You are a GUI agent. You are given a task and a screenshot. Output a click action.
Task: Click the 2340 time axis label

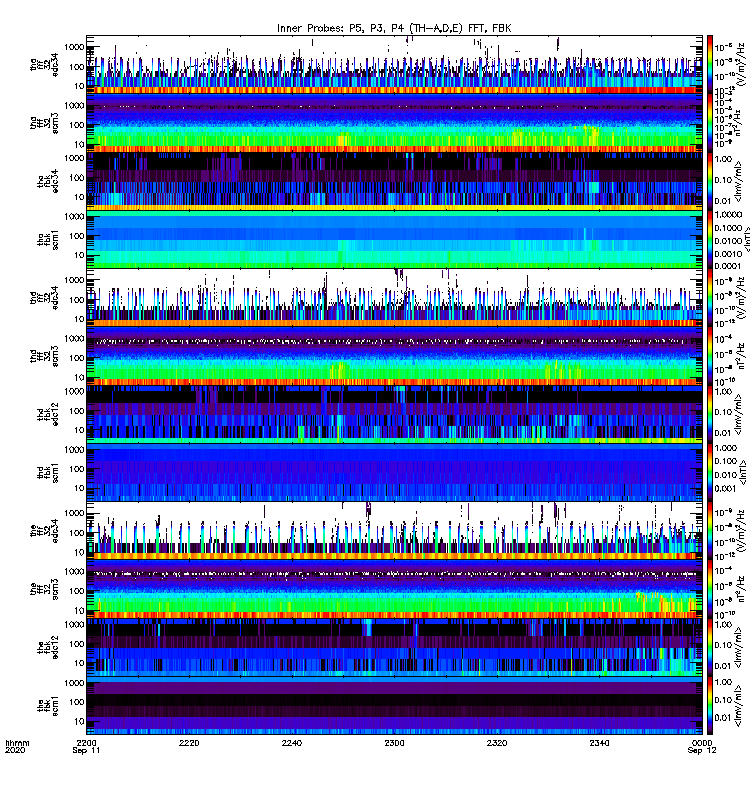(x=599, y=743)
